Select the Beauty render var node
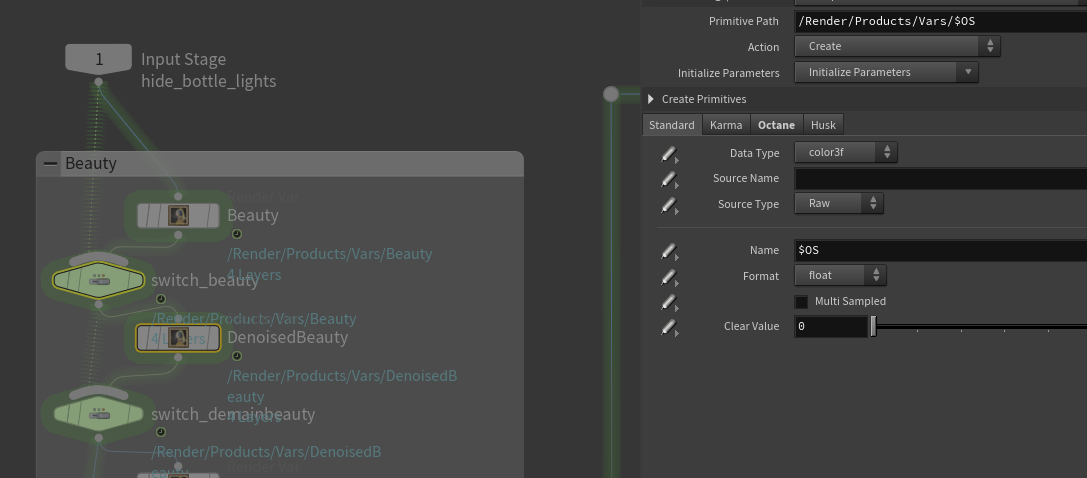 tap(178, 216)
